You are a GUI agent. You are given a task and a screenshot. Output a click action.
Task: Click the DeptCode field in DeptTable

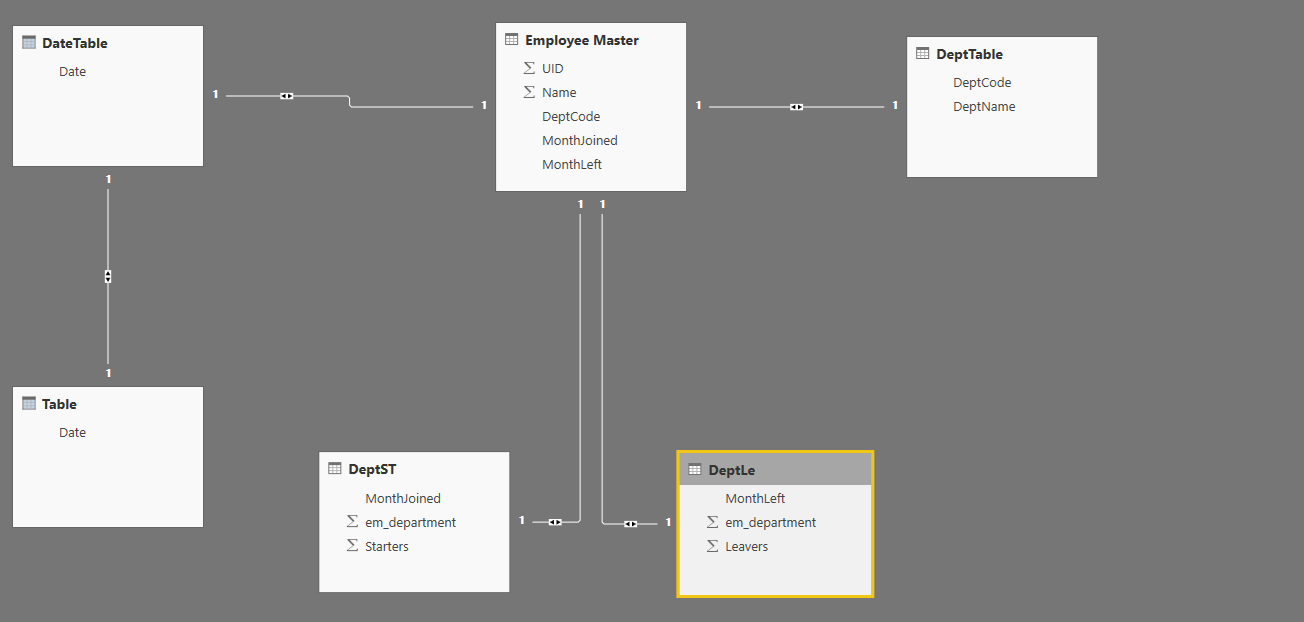pos(982,82)
